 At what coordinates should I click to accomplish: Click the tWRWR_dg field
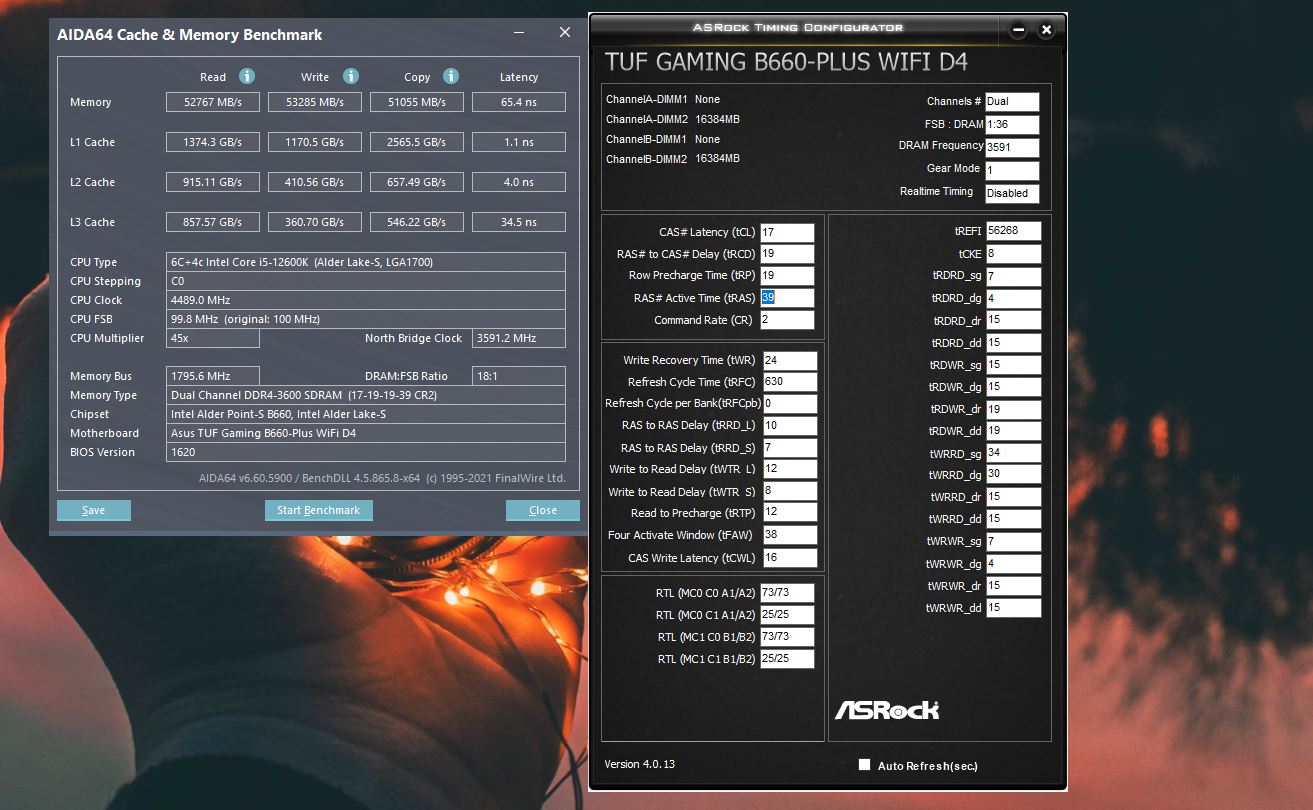[x=1014, y=564]
